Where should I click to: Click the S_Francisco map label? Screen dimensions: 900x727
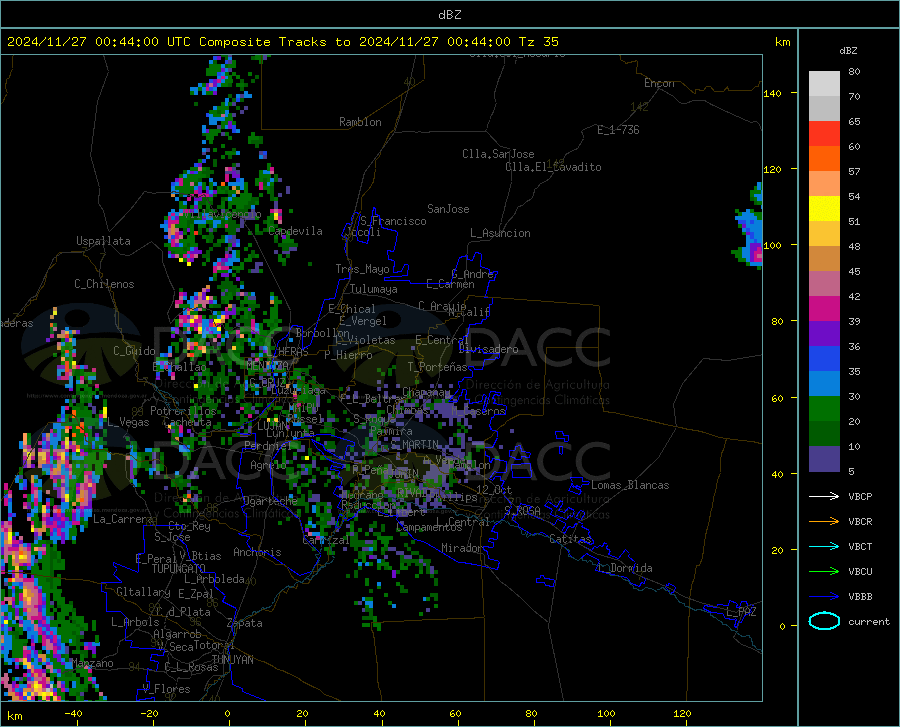pos(393,221)
